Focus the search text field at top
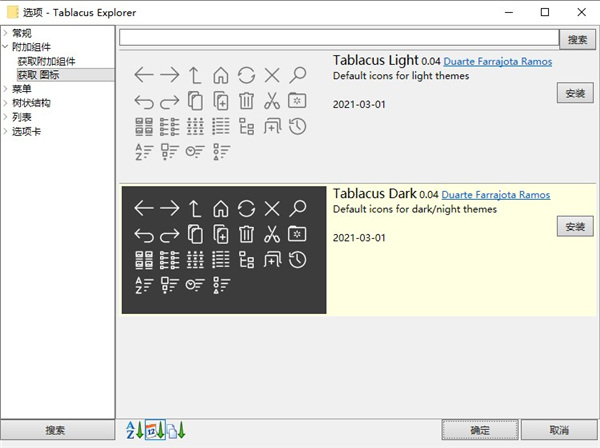The height and width of the screenshot is (448, 600). tap(338, 38)
